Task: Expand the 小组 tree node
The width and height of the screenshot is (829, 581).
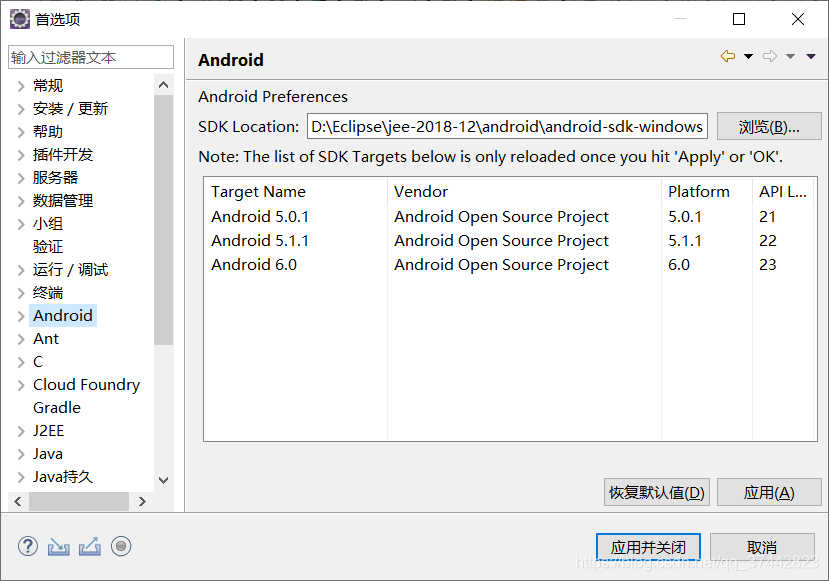Action: [x=21, y=224]
